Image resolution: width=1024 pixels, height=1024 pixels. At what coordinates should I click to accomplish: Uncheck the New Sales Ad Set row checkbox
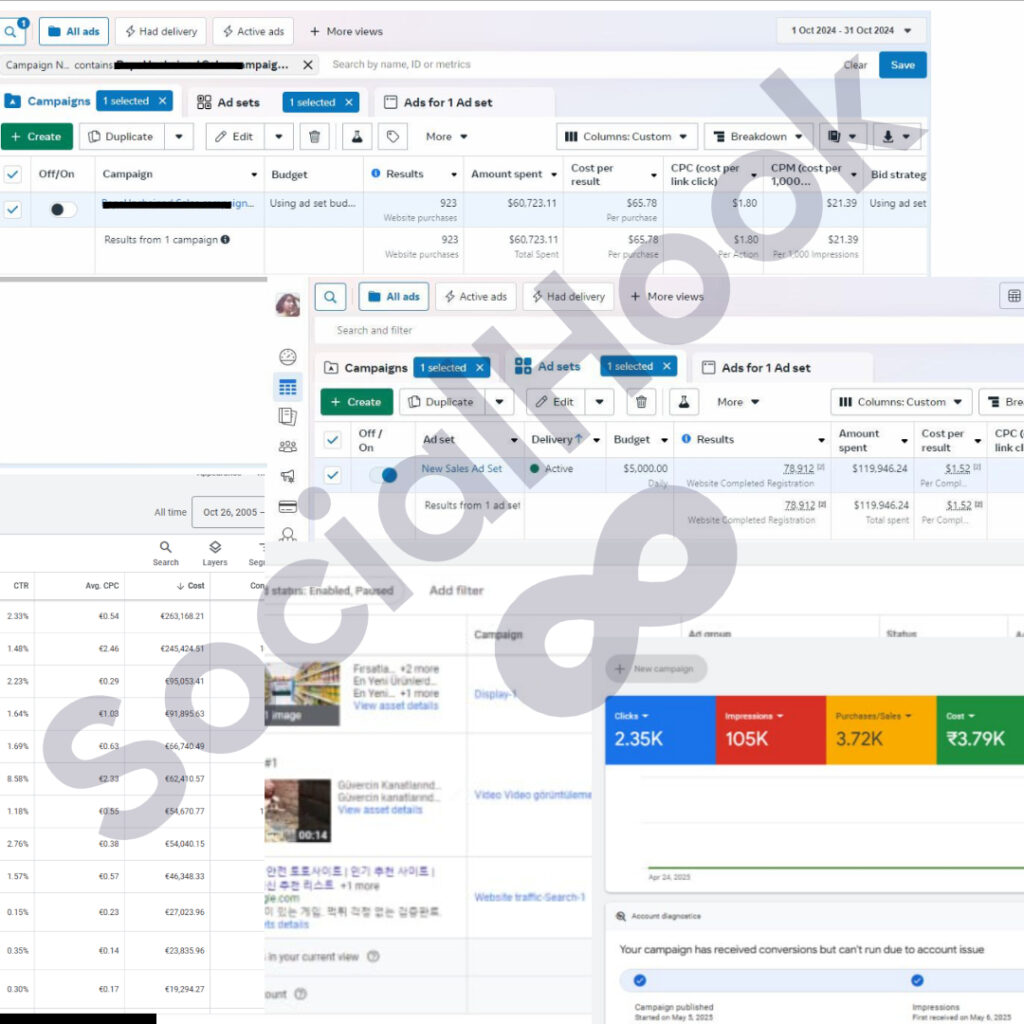pos(332,475)
